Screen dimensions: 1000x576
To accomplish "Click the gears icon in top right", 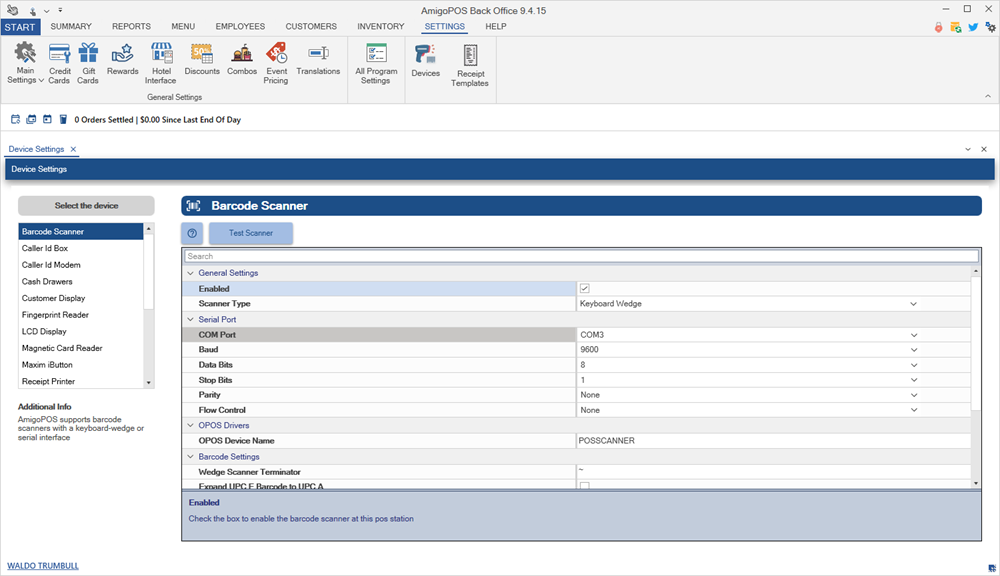I will click(990, 27).
